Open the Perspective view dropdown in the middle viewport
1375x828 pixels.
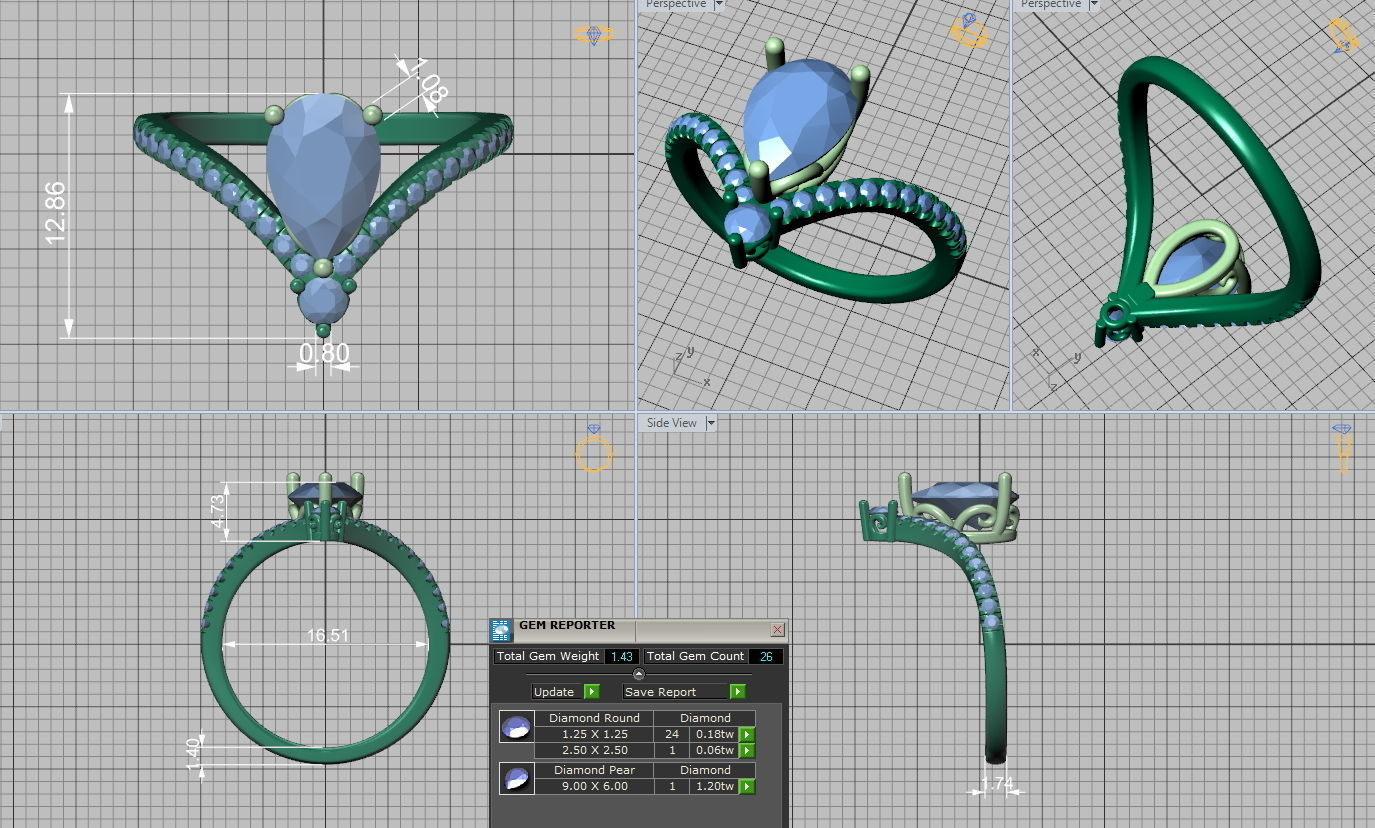[717, 5]
